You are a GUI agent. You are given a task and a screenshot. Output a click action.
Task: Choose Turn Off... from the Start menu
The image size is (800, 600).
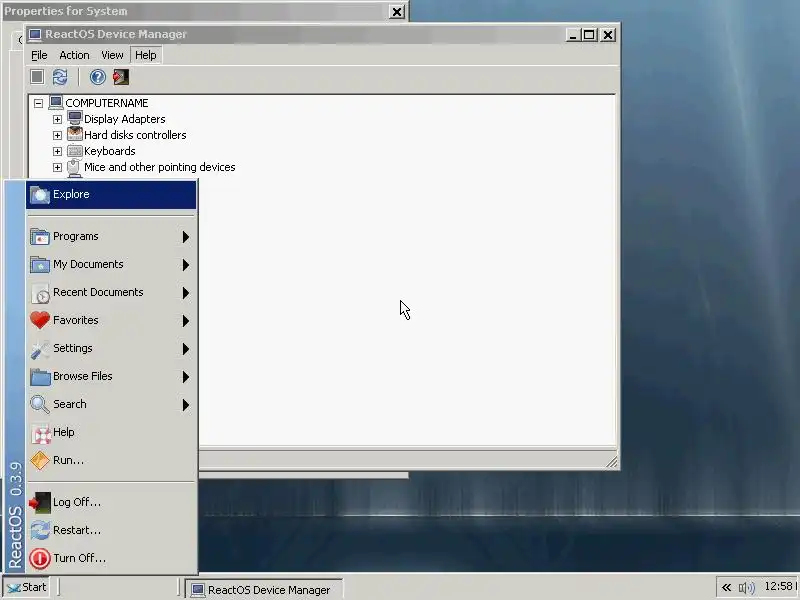point(111,559)
